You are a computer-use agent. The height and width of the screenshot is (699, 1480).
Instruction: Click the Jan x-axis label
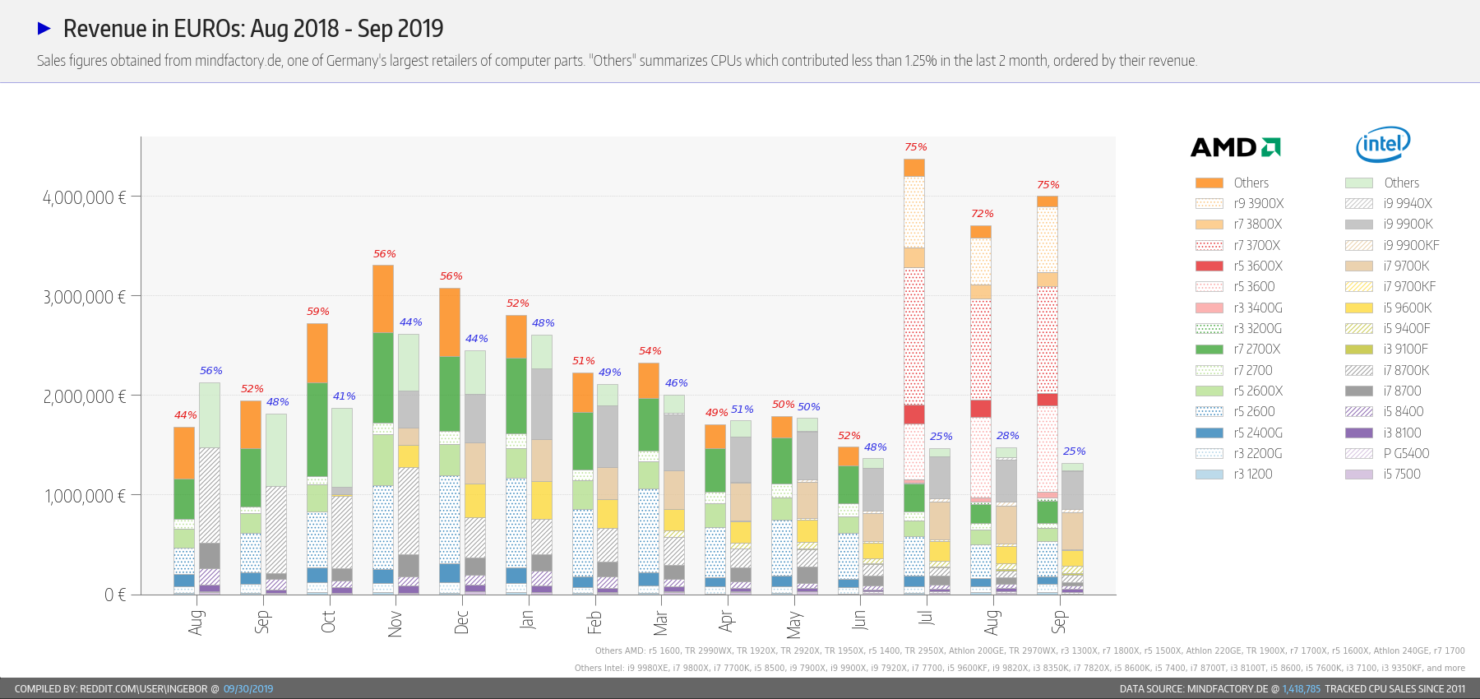(x=528, y=618)
